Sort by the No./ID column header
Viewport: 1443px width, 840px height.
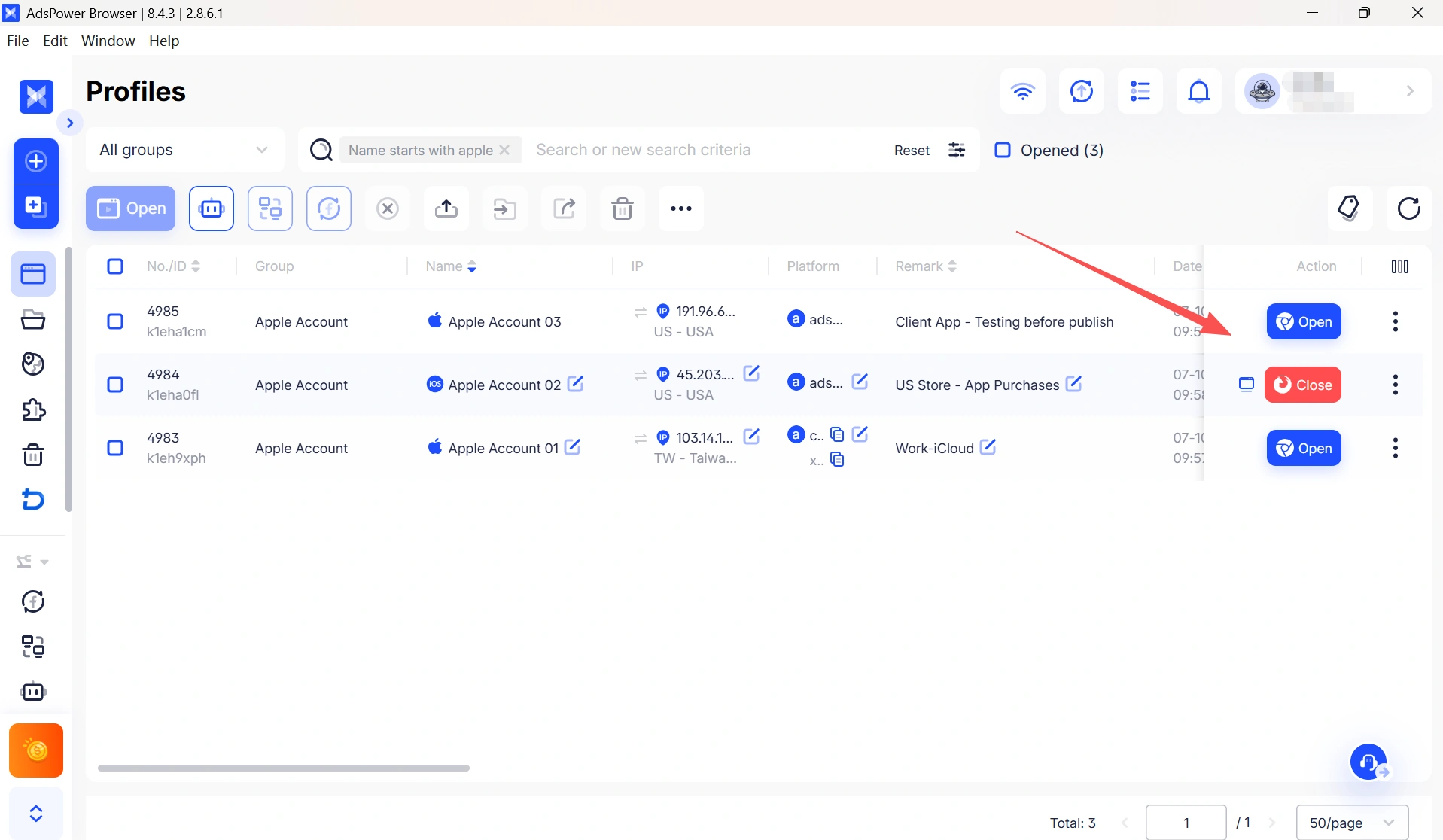[x=174, y=266]
